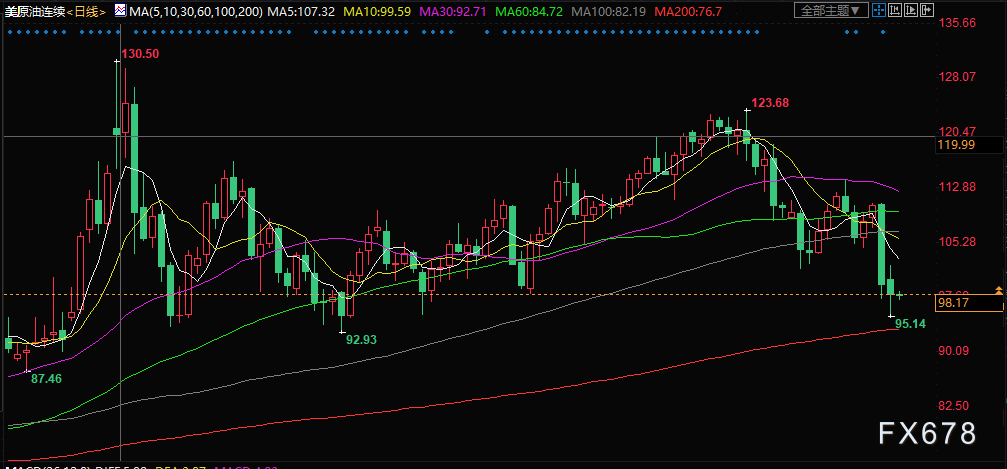Click the 123.68 peak price label

pyautogui.click(x=770, y=102)
